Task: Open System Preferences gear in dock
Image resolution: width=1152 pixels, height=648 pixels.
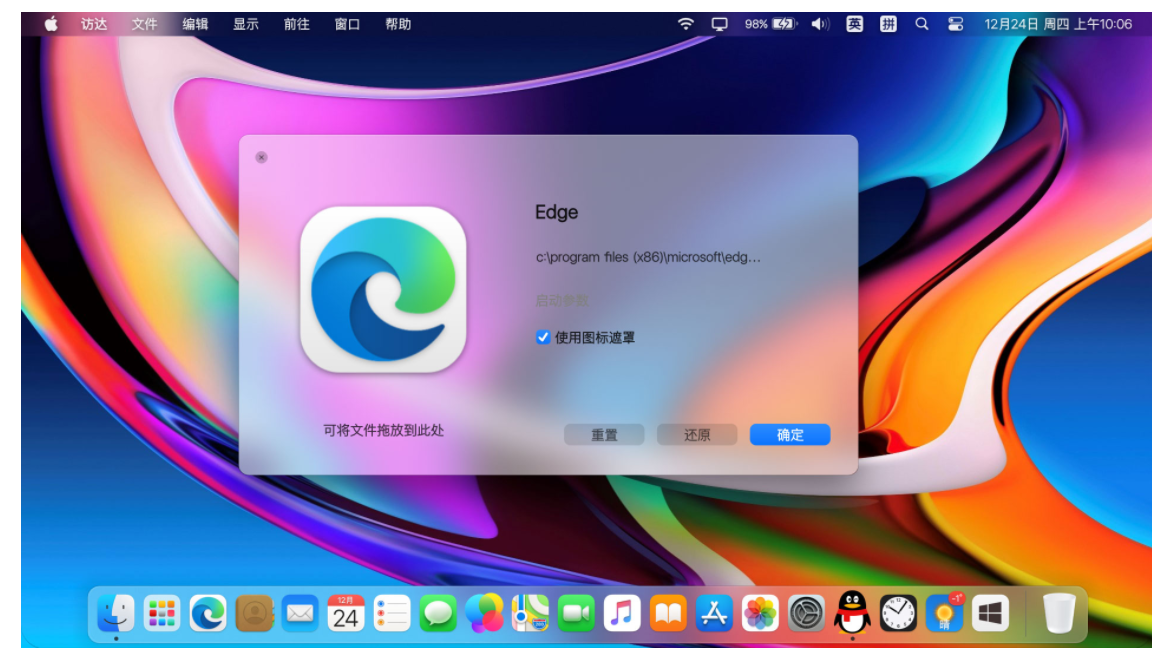Action: click(x=807, y=613)
